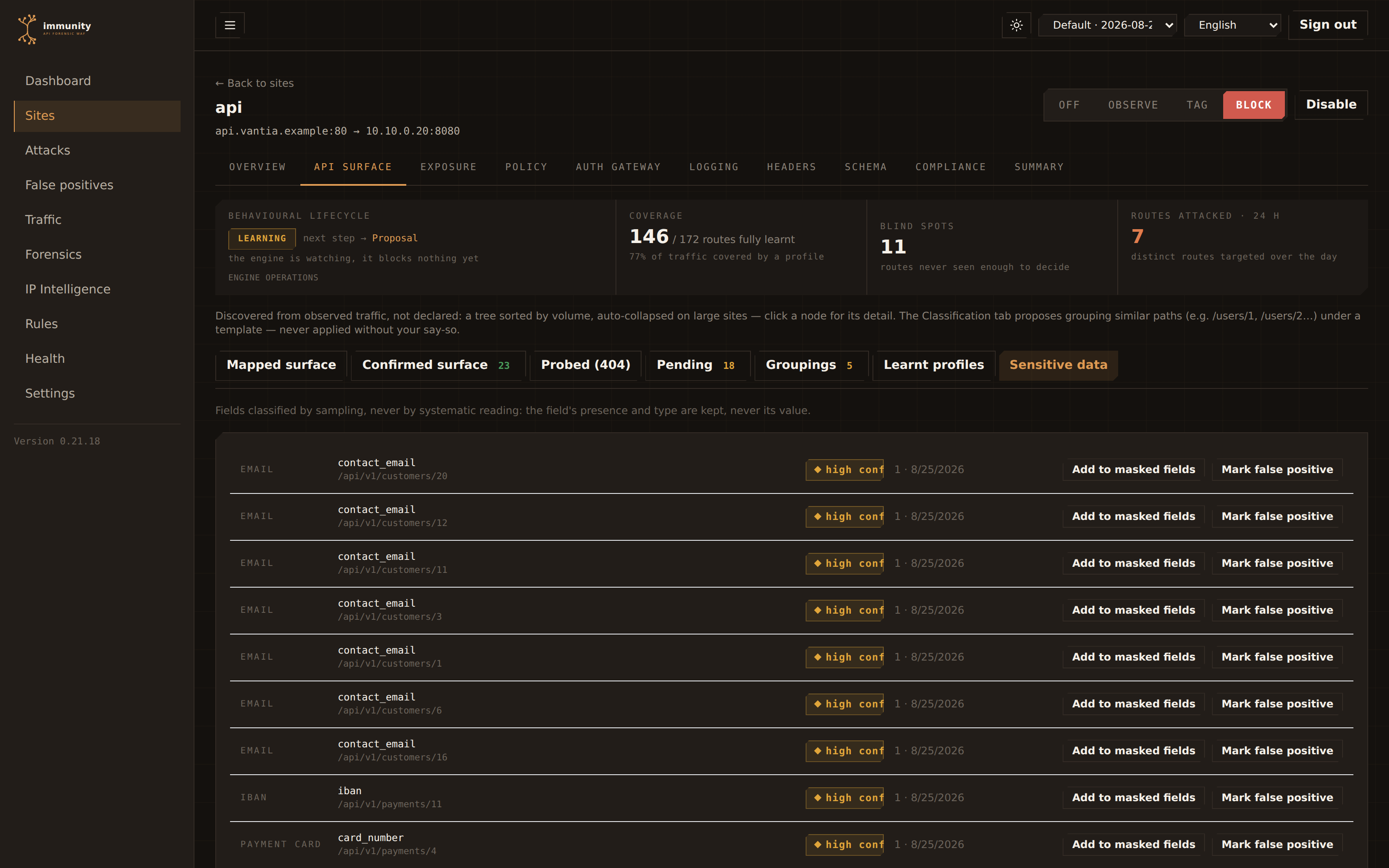The width and height of the screenshot is (1389, 868).
Task: Click the hamburger menu icon
Action: click(230, 25)
